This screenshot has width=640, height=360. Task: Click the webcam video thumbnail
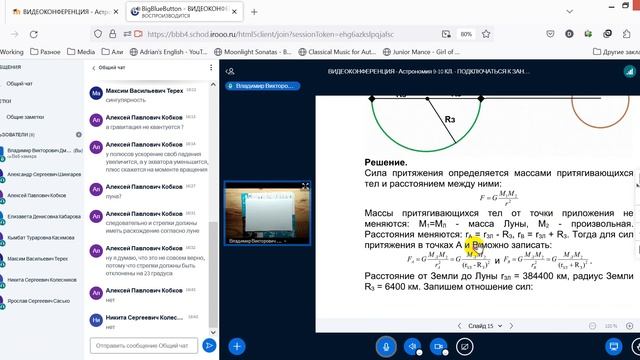pos(267,213)
